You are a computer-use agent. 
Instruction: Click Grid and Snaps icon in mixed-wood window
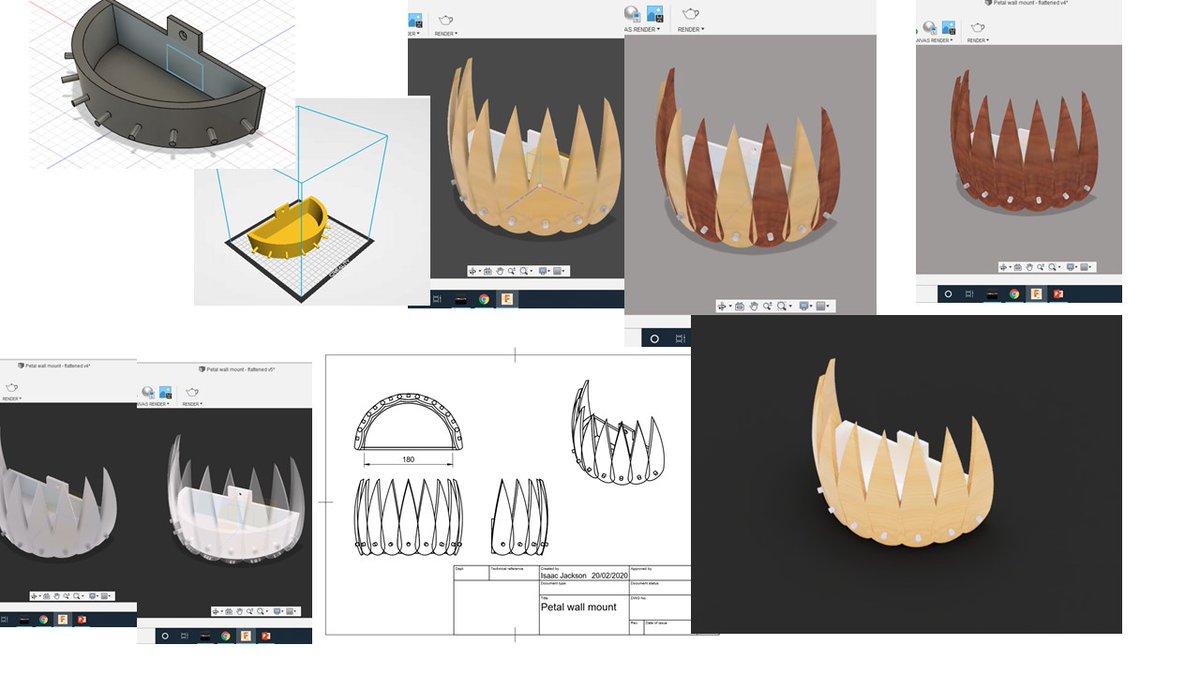821,306
